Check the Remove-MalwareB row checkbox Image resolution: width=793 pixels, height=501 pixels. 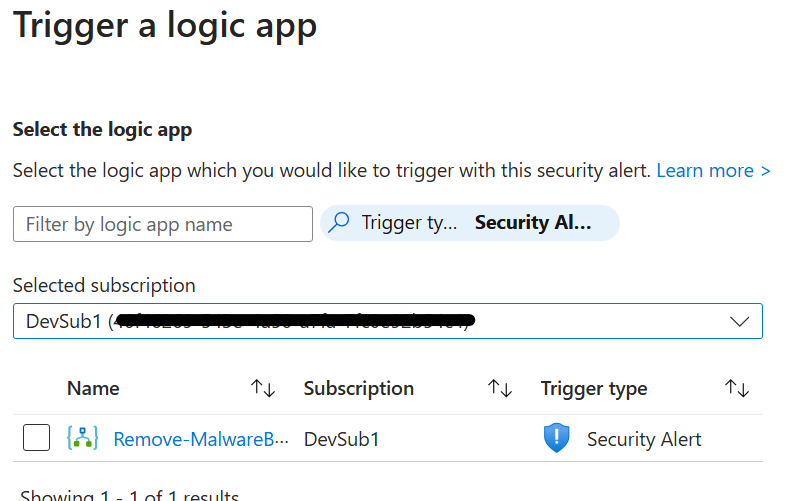point(36,437)
